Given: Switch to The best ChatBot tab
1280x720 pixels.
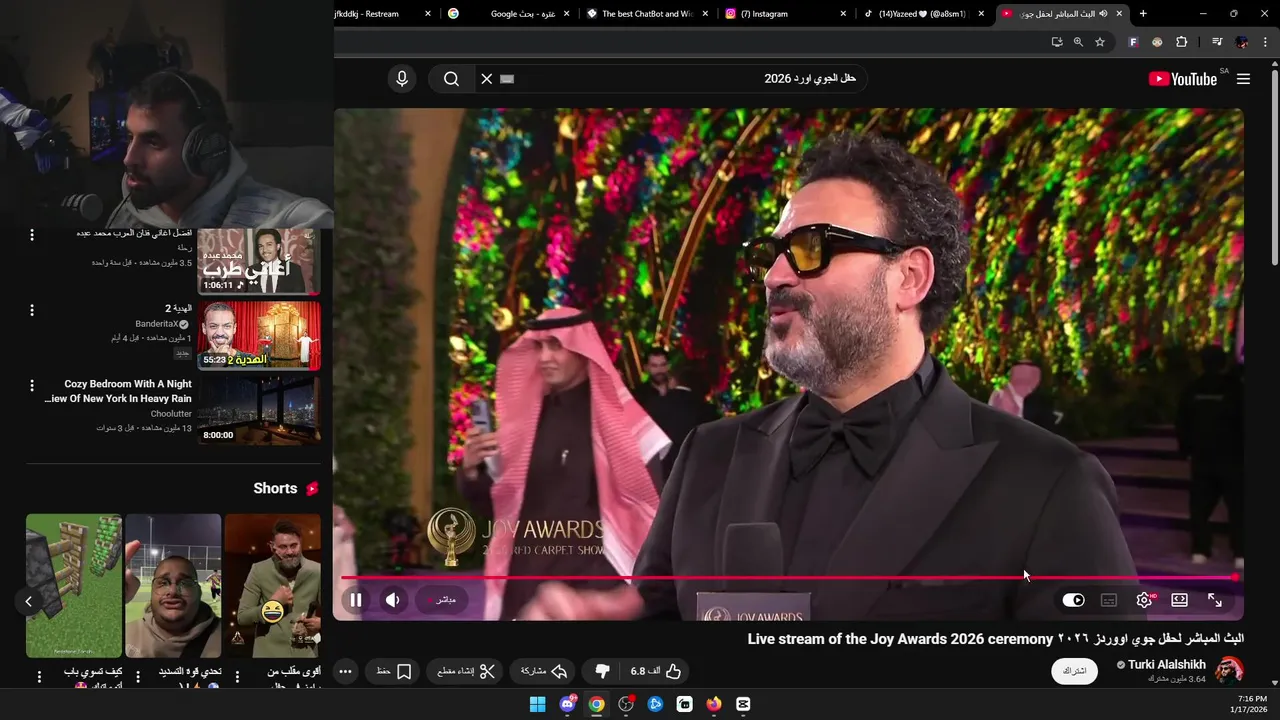Looking at the screenshot, I should [646, 14].
